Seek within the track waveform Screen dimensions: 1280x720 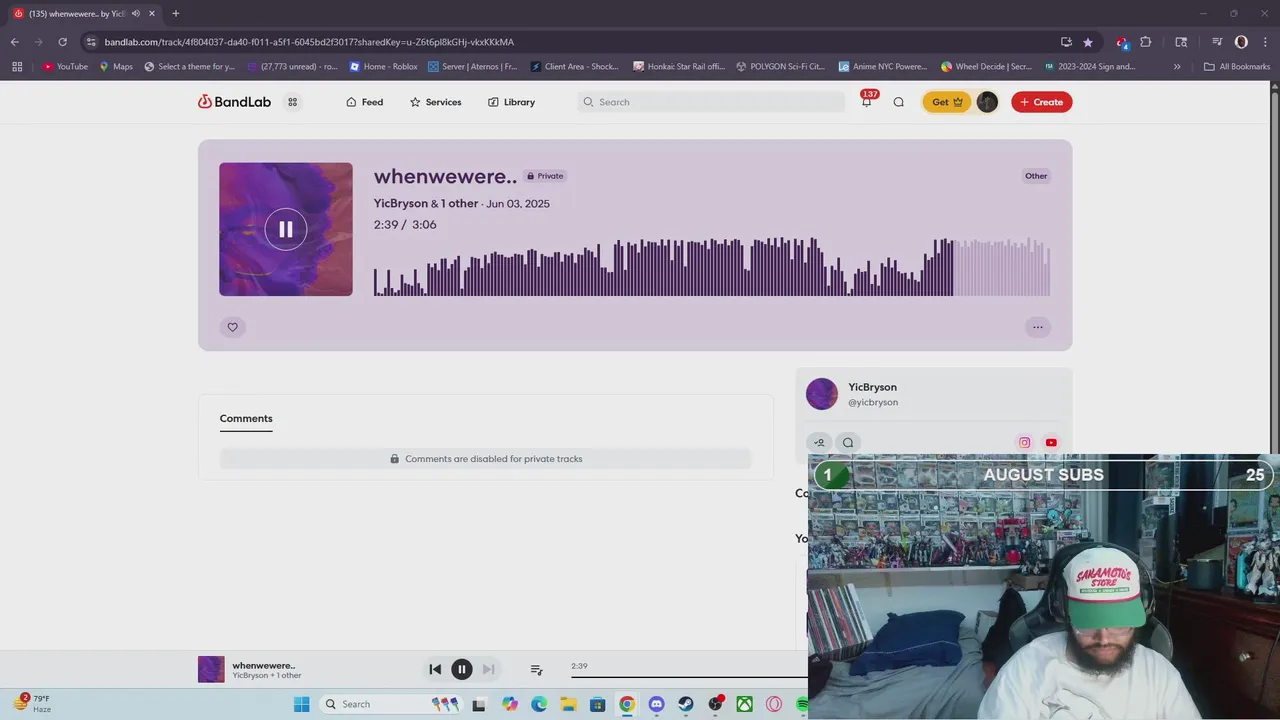[711, 266]
